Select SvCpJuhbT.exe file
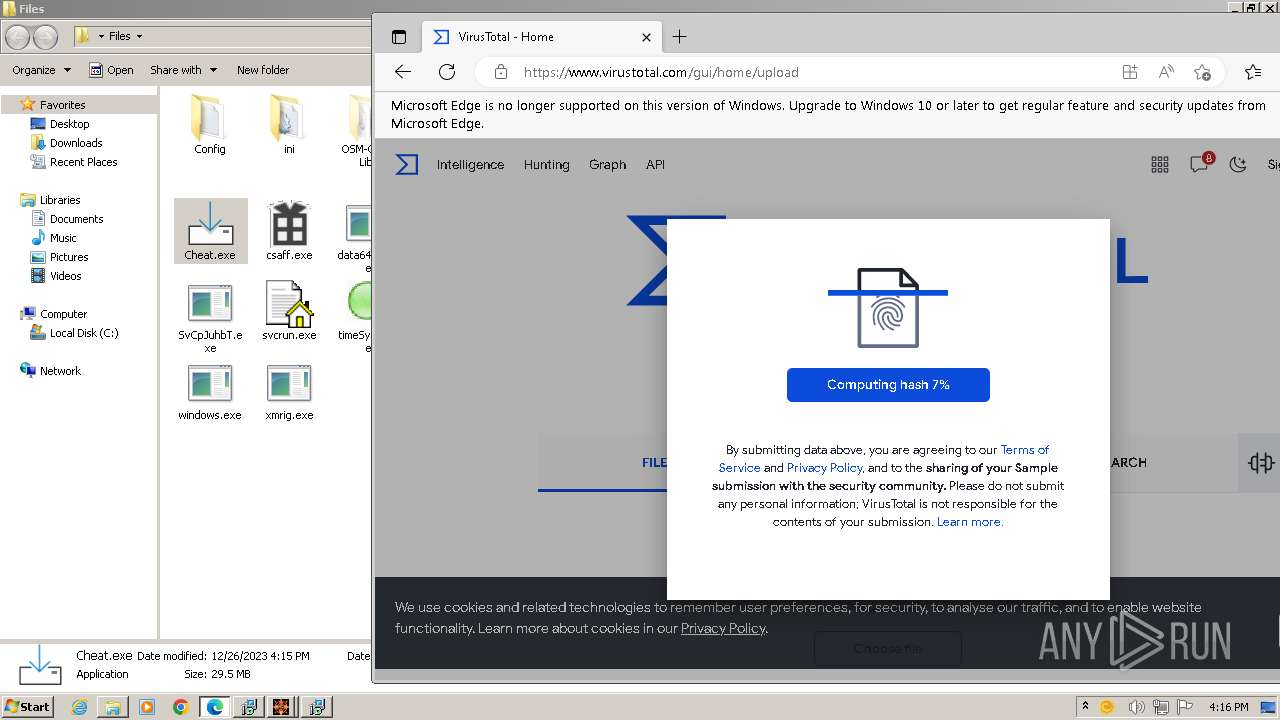 pyautogui.click(x=210, y=318)
